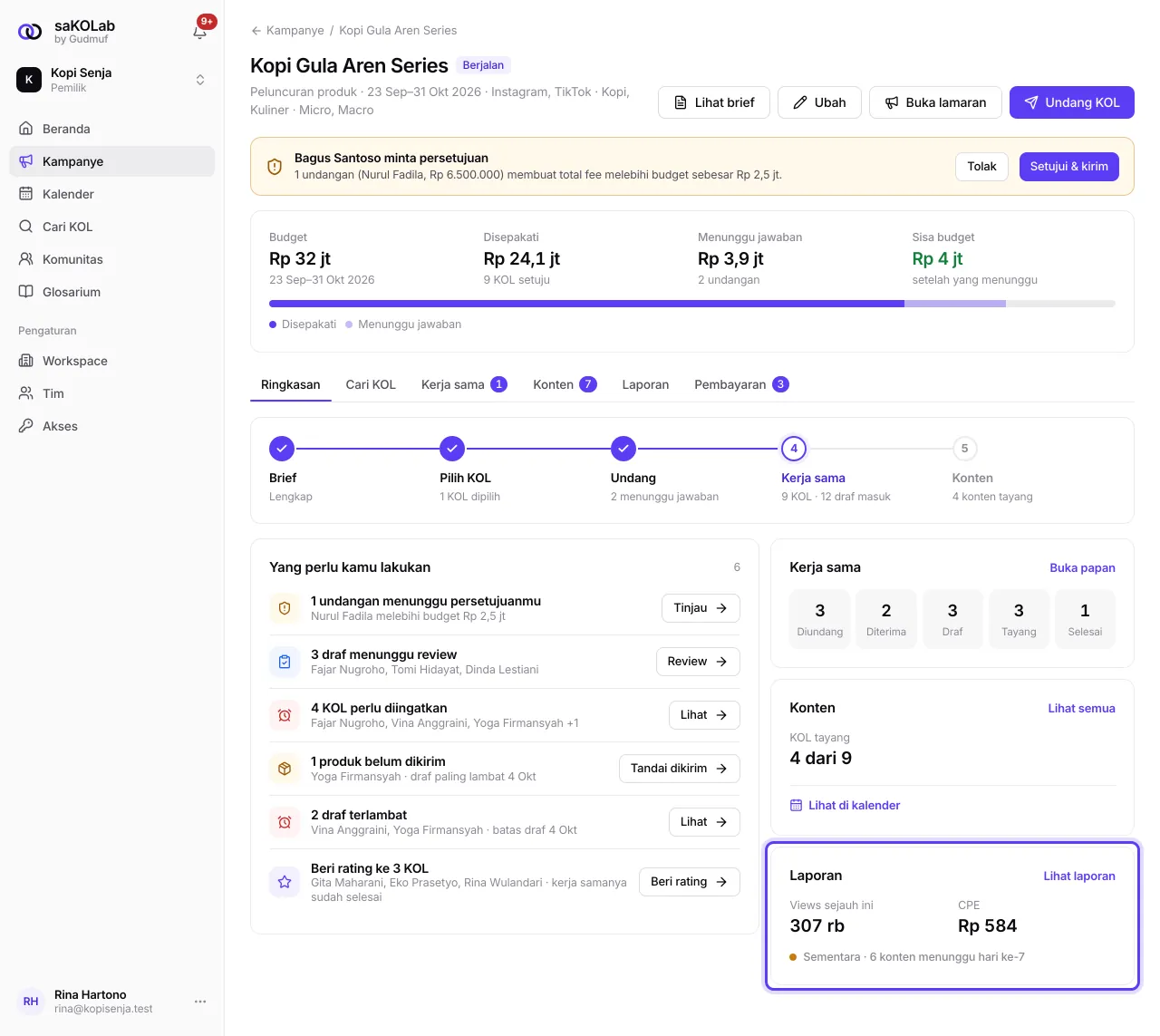Open Lihat di kalender link
Screen dimensions: 1160x1036
click(x=845, y=805)
